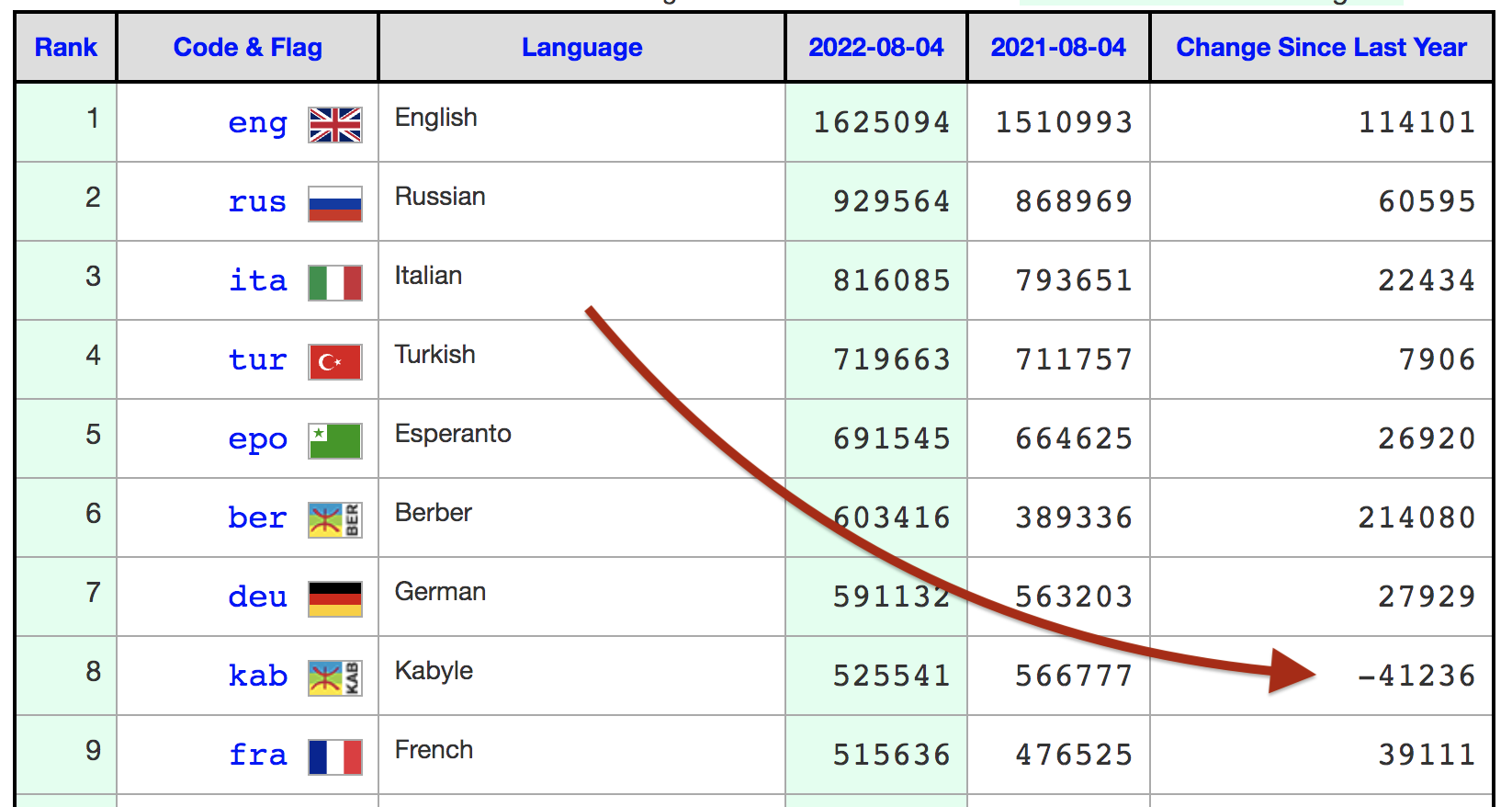Click the change value 22434
Screen dimensions: 1512x807
pyautogui.click(x=1427, y=280)
